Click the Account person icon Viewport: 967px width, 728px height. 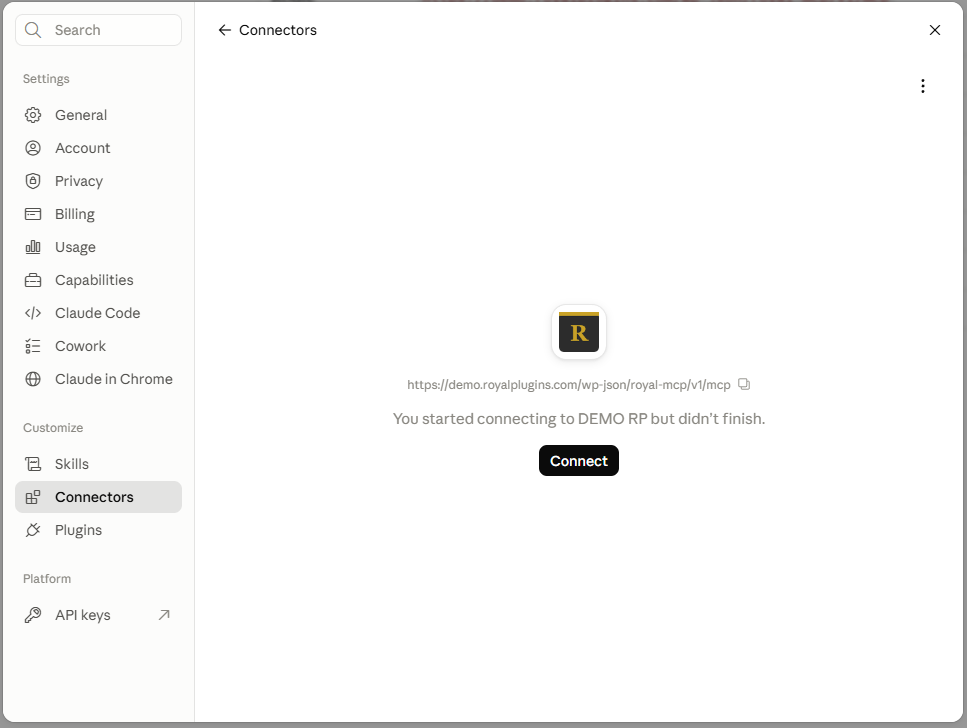[33, 148]
